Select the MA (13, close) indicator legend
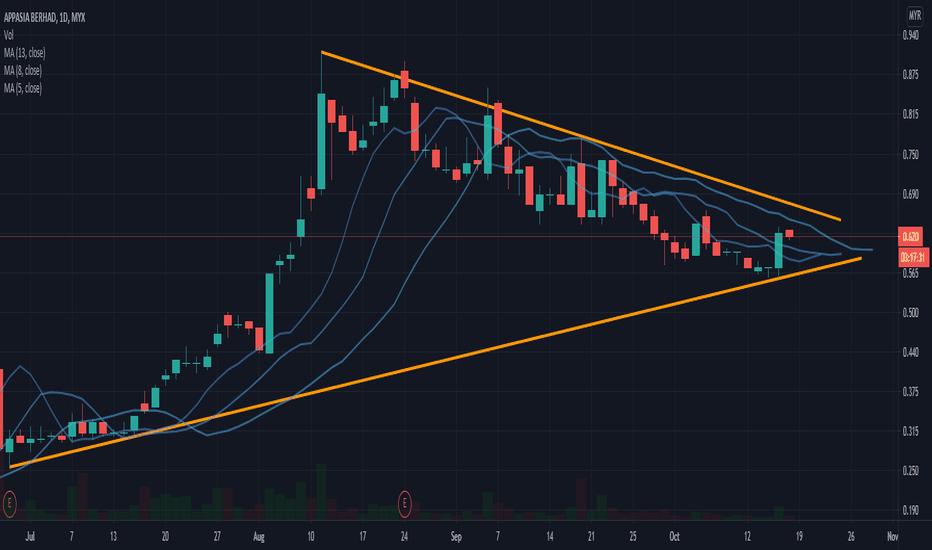Screen dimensions: 932x550 (24, 53)
